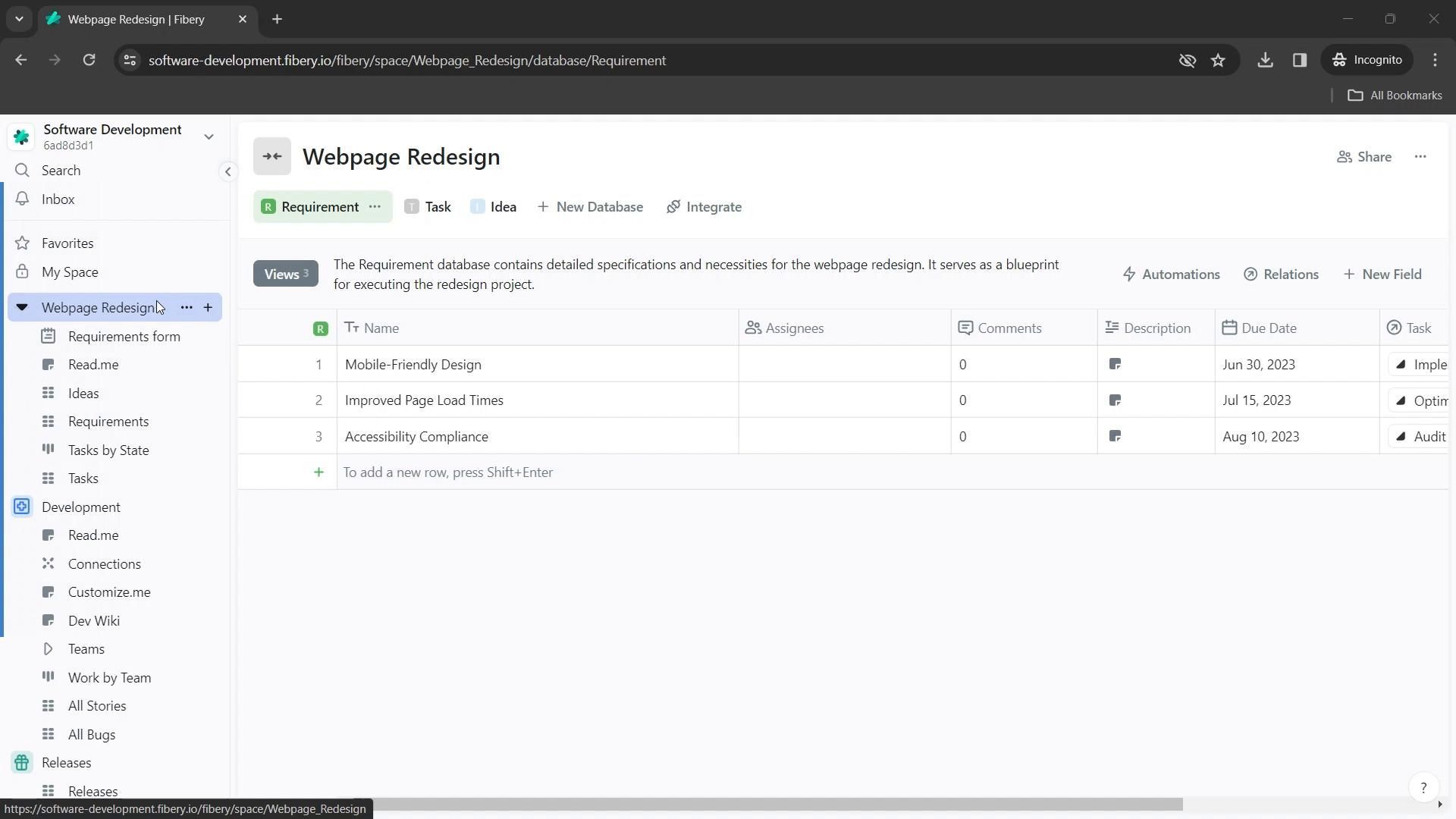
Task: Toggle browser side panel icon
Action: click(x=1300, y=61)
